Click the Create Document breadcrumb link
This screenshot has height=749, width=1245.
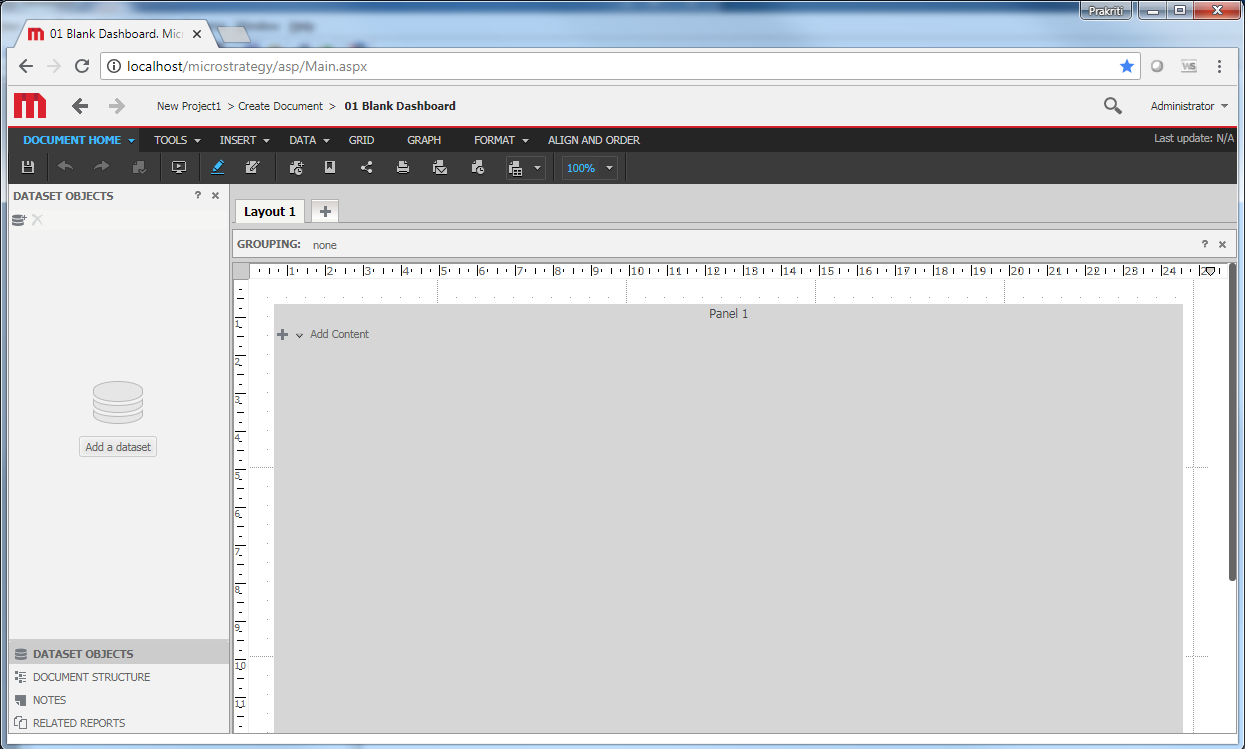(x=281, y=105)
